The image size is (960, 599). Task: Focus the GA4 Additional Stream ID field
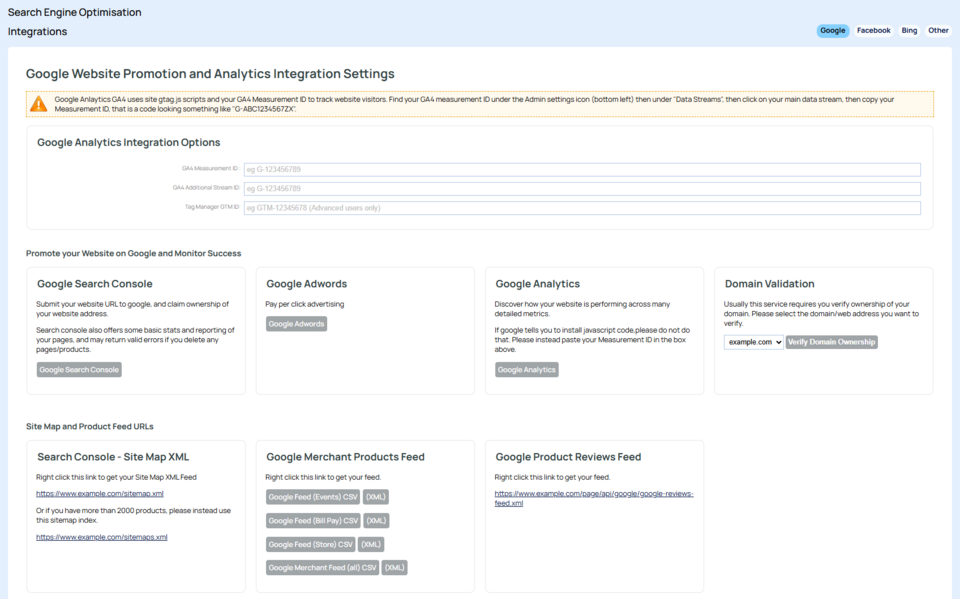582,189
